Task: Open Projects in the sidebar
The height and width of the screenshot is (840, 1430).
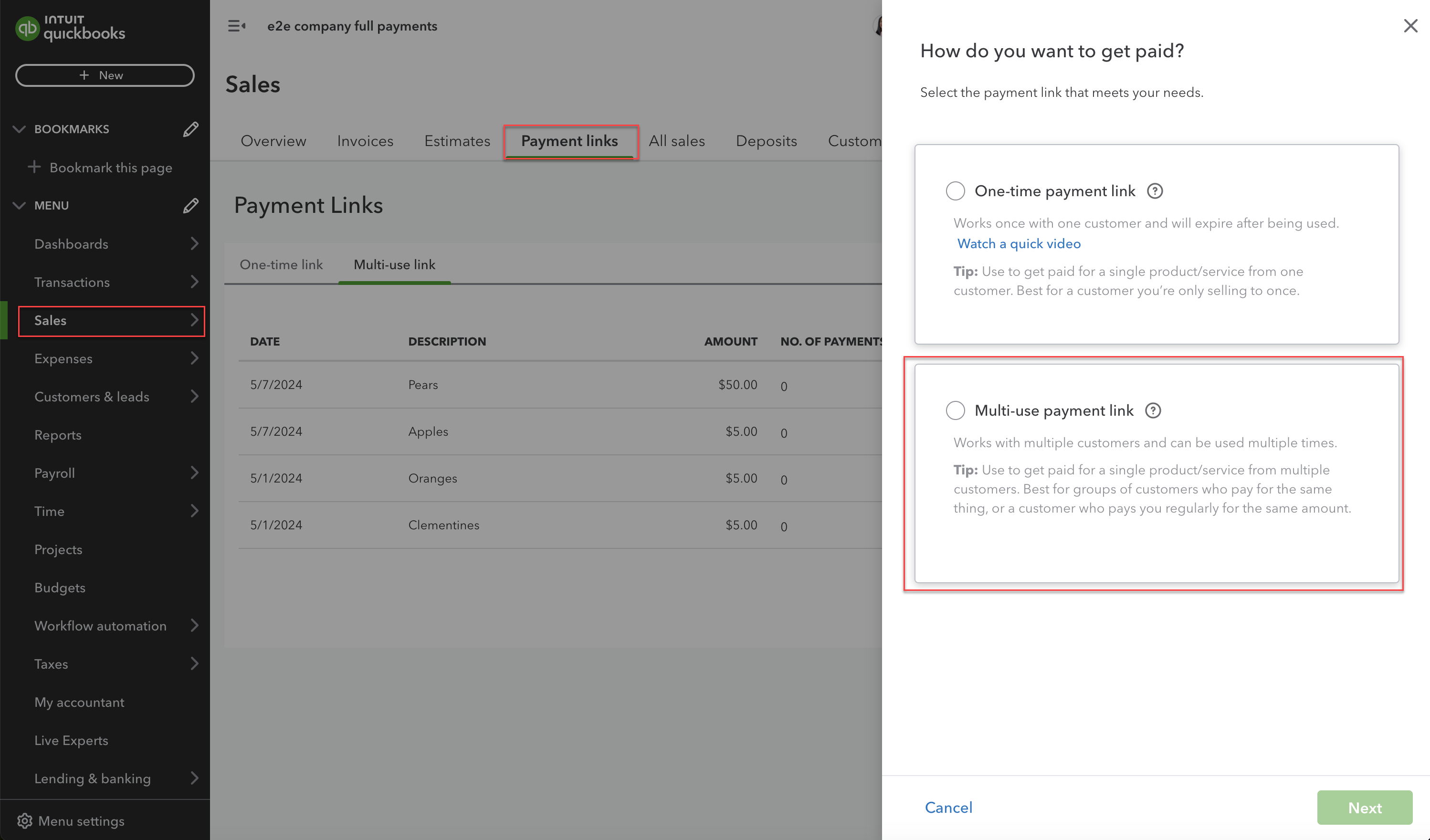Action: tap(58, 549)
